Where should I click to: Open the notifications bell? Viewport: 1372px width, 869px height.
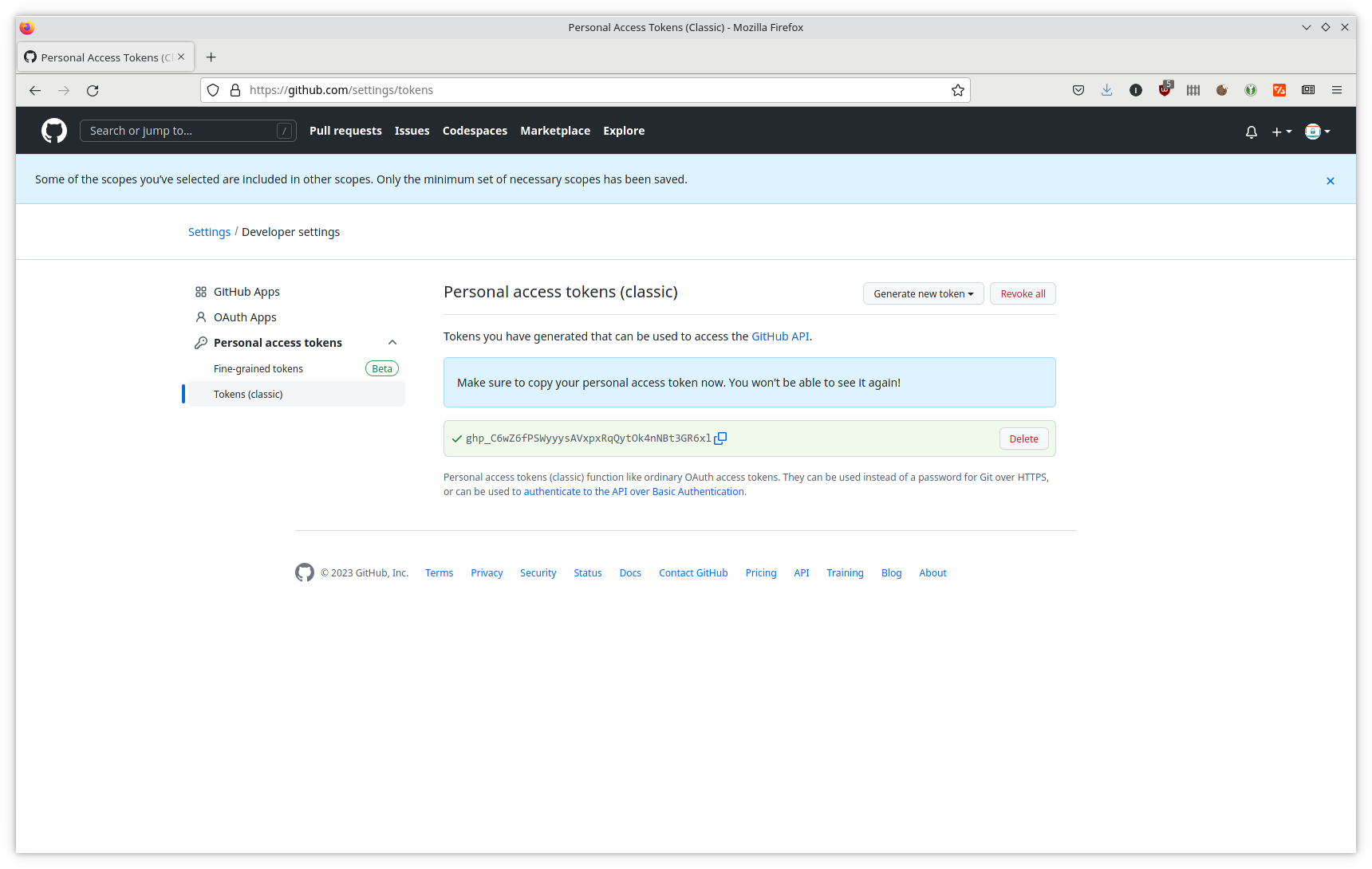tap(1251, 132)
